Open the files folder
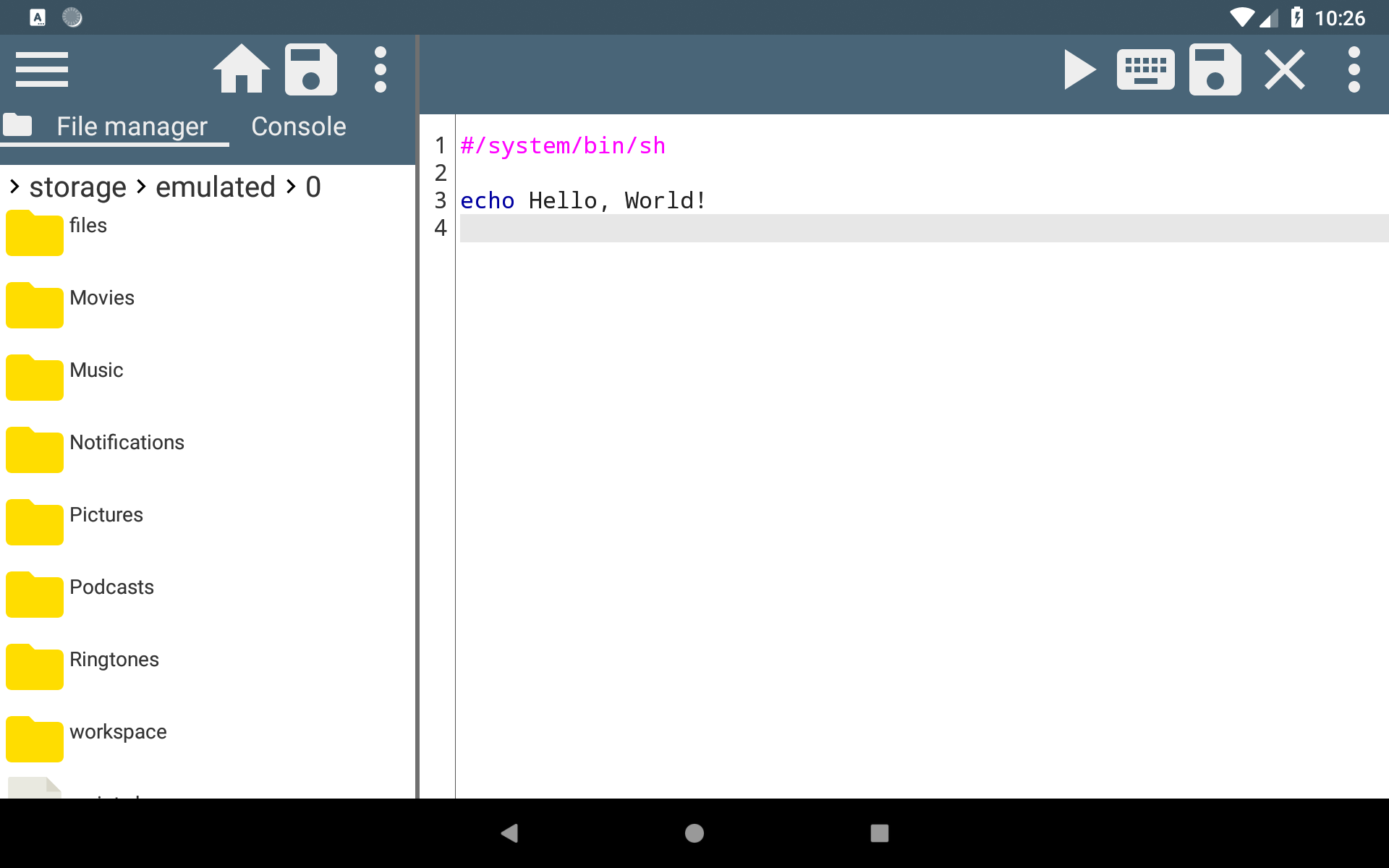The width and height of the screenshot is (1389, 868). [x=88, y=225]
